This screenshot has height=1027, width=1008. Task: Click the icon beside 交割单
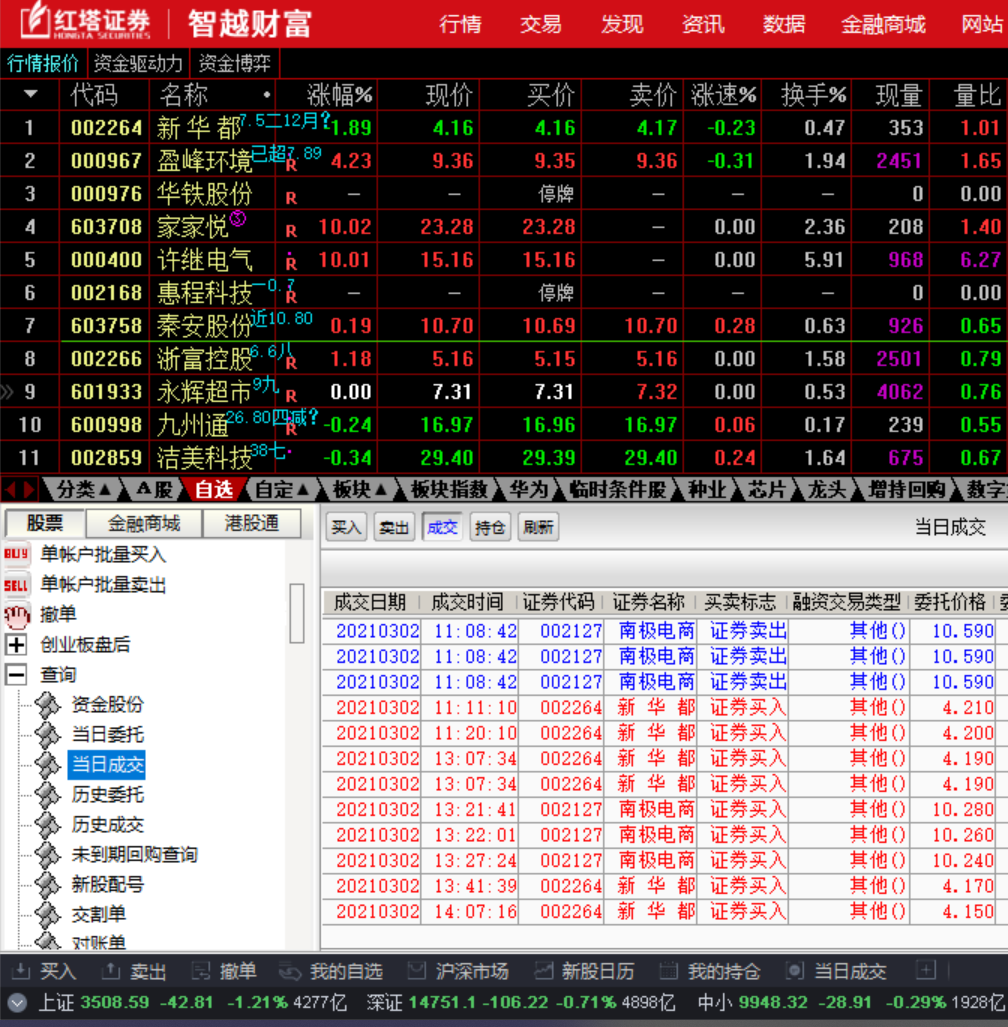tap(47, 914)
